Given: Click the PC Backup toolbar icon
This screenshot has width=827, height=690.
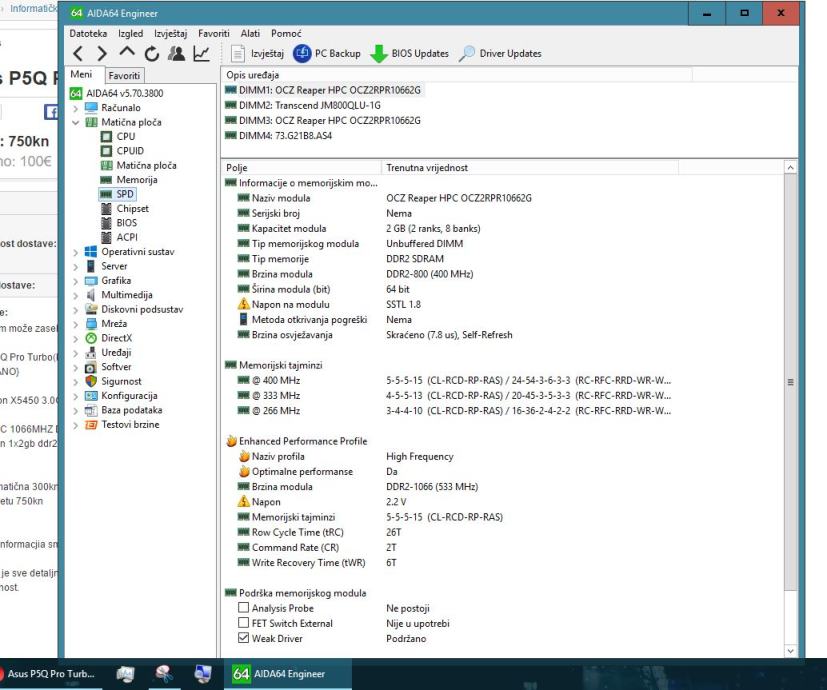Looking at the screenshot, I should [x=301, y=53].
